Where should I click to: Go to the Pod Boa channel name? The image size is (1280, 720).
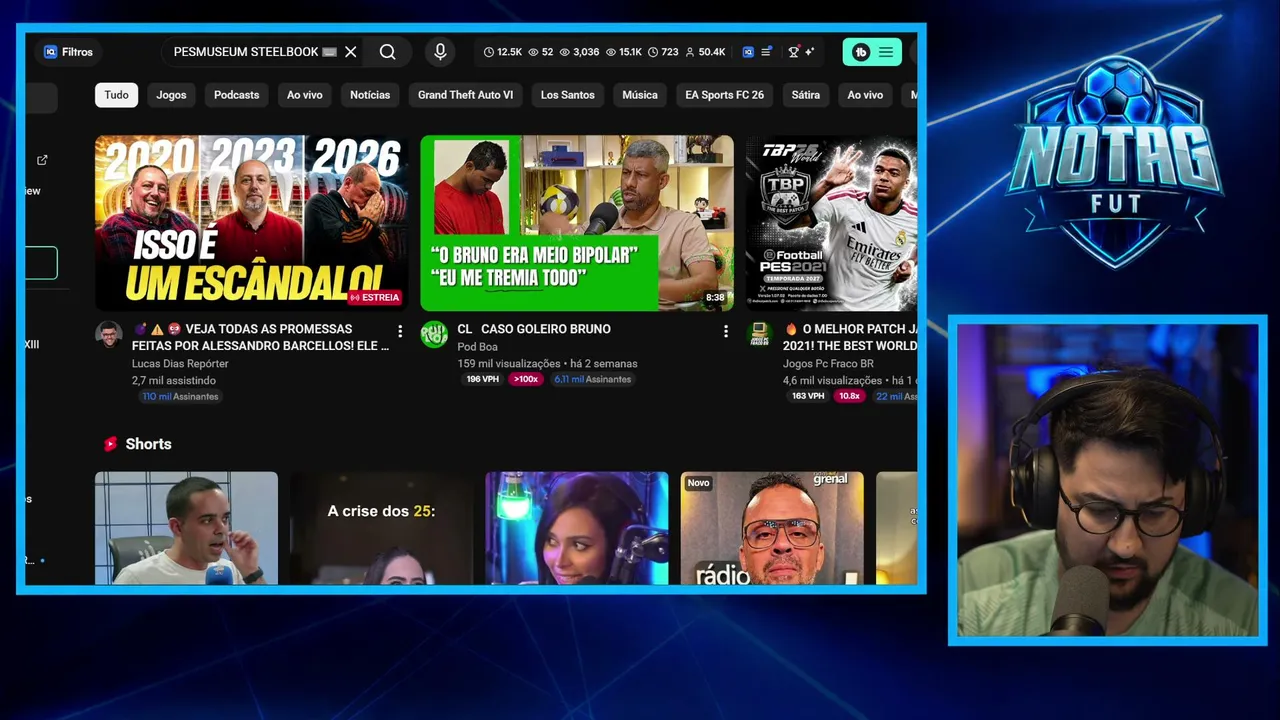pyautogui.click(x=477, y=347)
